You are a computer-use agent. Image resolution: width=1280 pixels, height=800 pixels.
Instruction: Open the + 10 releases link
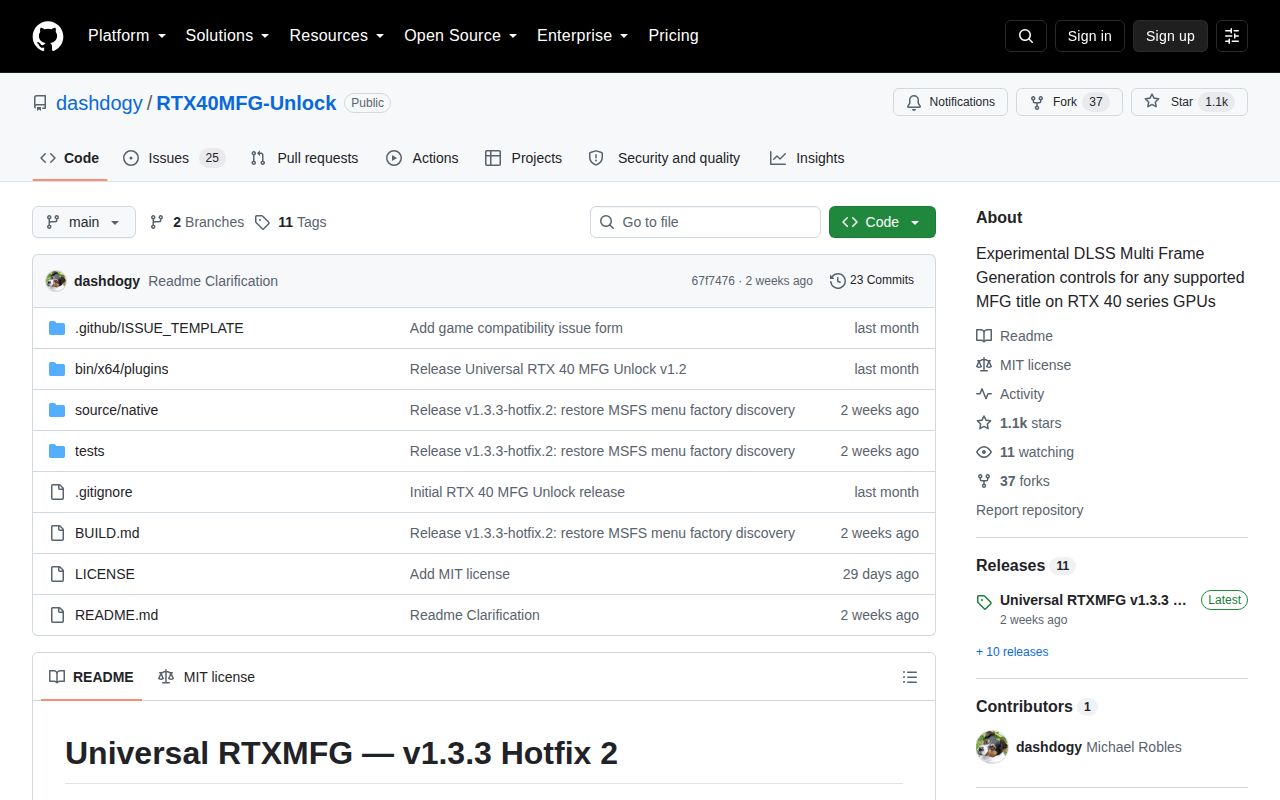(1012, 652)
